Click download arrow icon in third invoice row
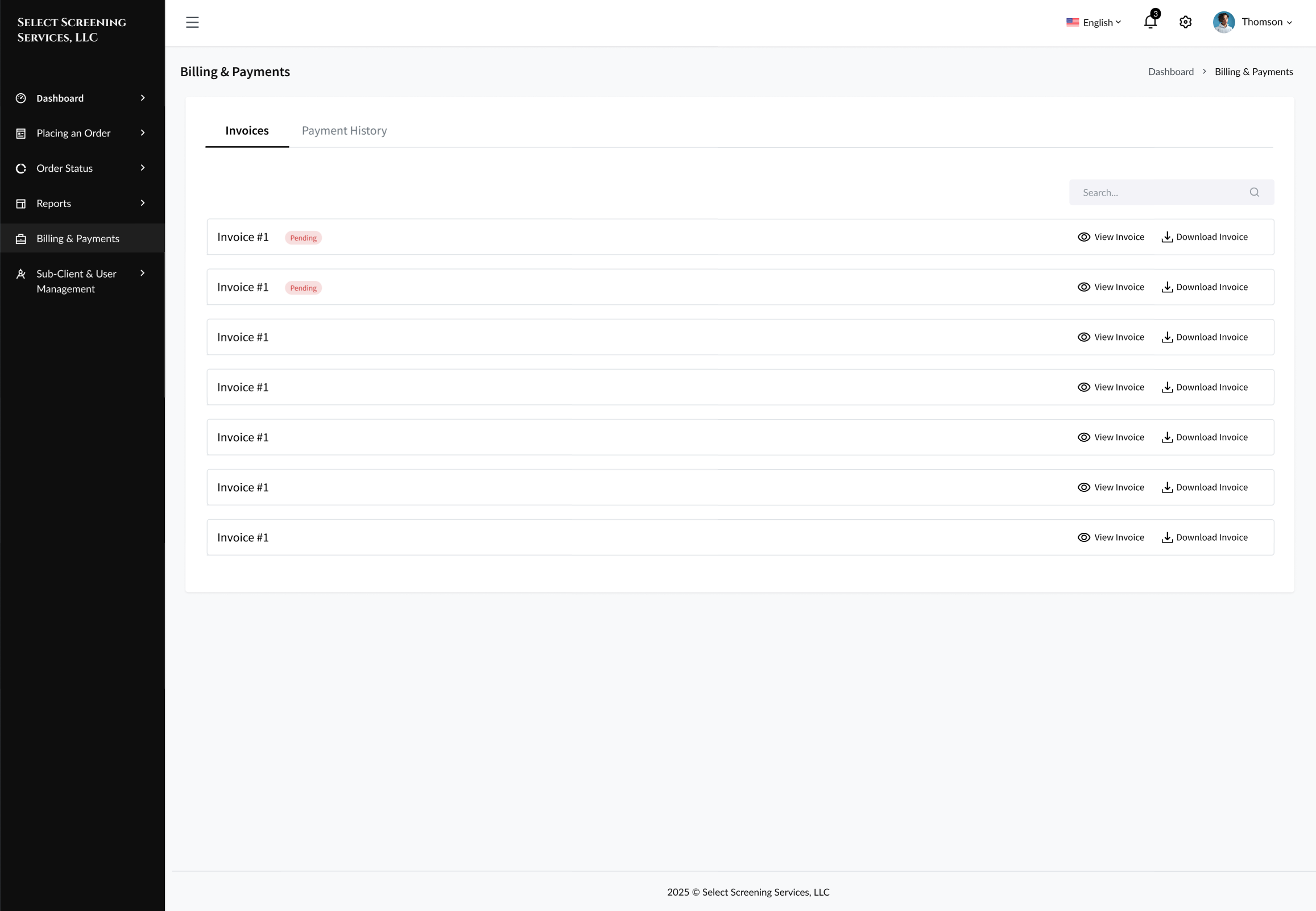Screen dimensions: 1316x911 tap(1167, 337)
